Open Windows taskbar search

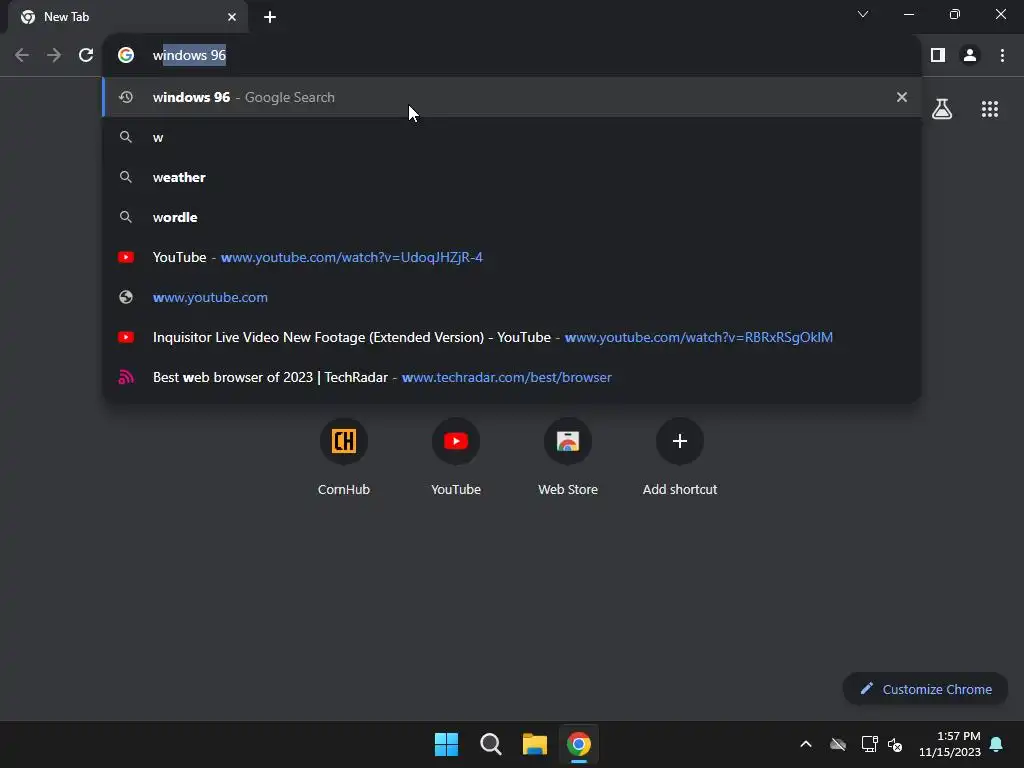490,744
